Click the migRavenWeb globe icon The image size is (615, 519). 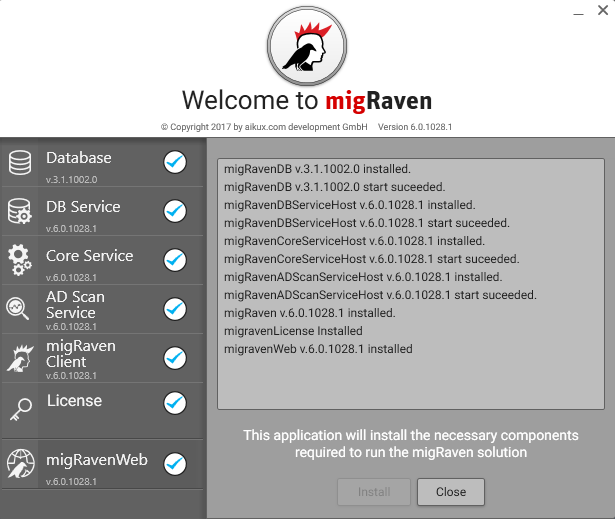pyautogui.click(x=20, y=464)
